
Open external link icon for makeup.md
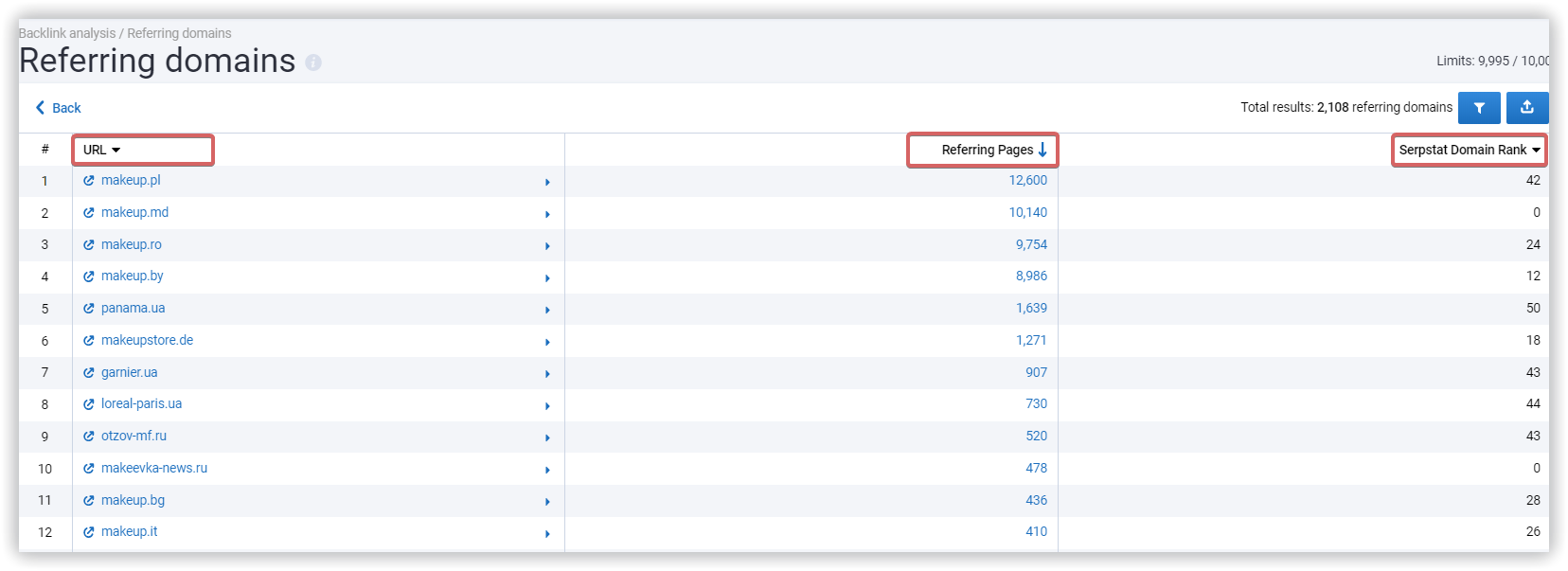pyautogui.click(x=89, y=212)
